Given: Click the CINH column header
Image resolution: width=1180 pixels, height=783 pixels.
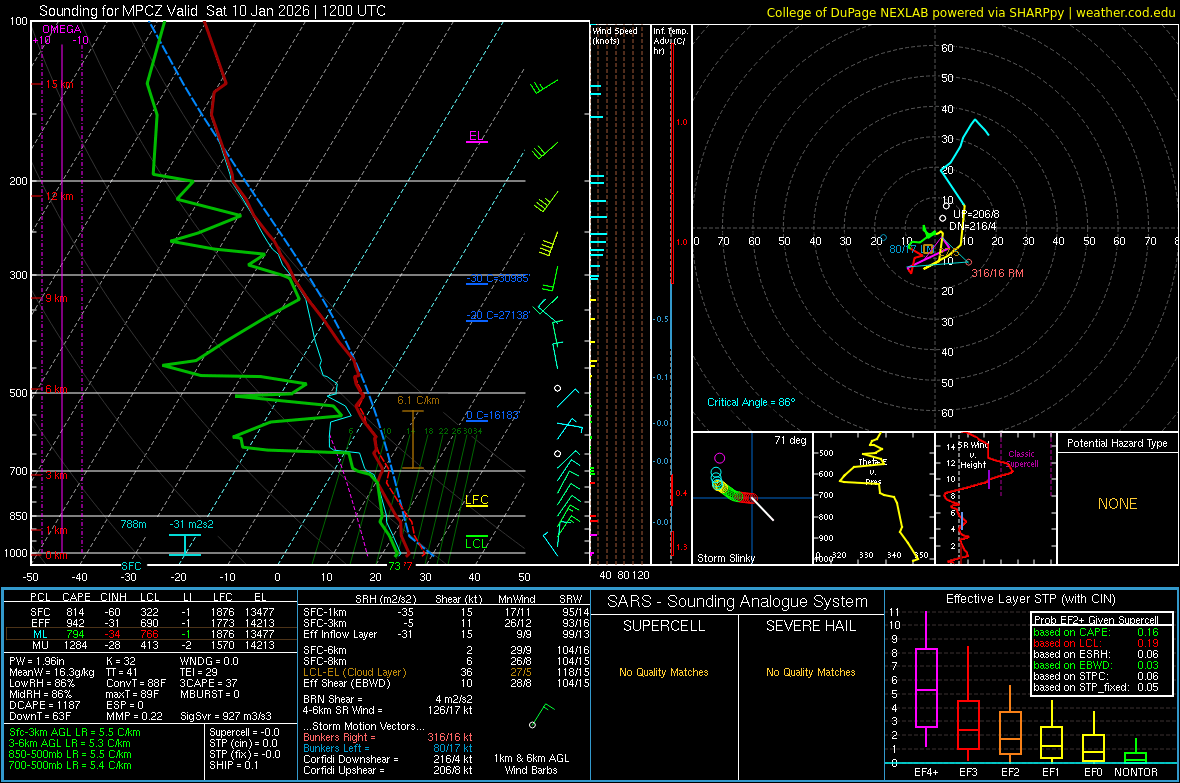Looking at the screenshot, I should (114, 597).
